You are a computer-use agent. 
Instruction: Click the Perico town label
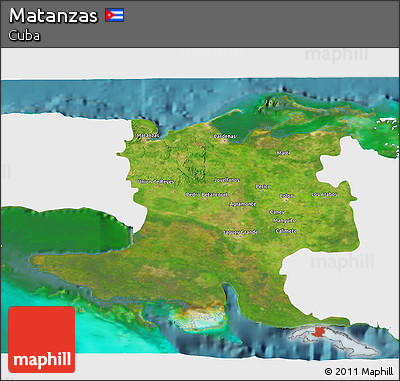tap(263, 187)
